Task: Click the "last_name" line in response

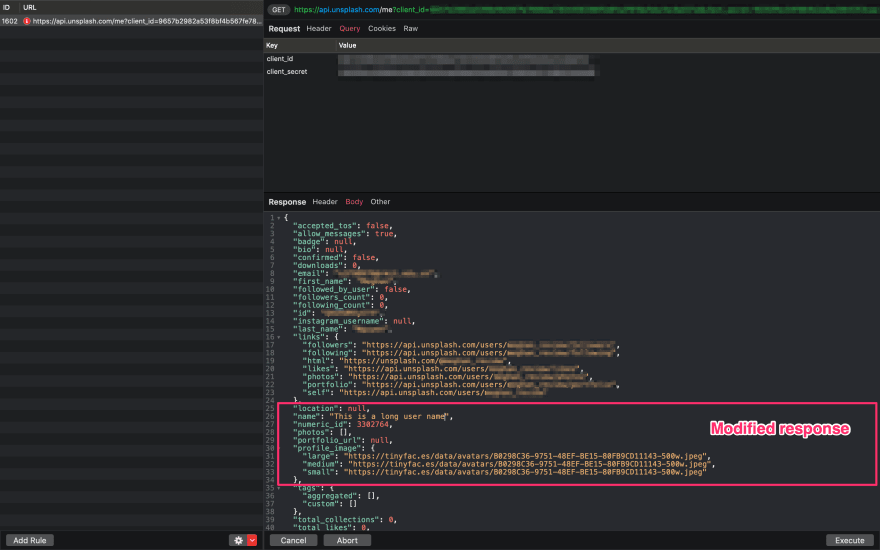Action: [341, 329]
